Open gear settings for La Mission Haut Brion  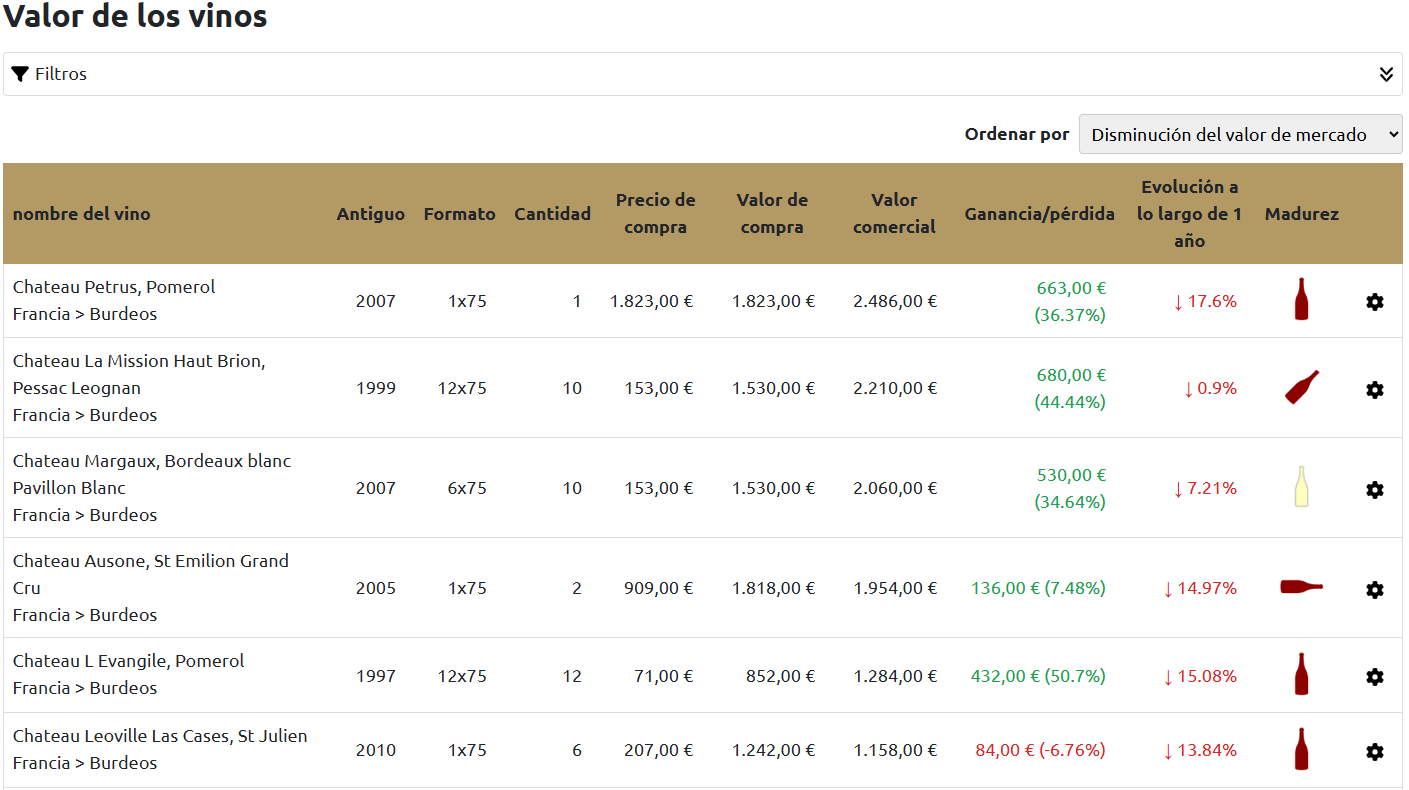[x=1375, y=389]
